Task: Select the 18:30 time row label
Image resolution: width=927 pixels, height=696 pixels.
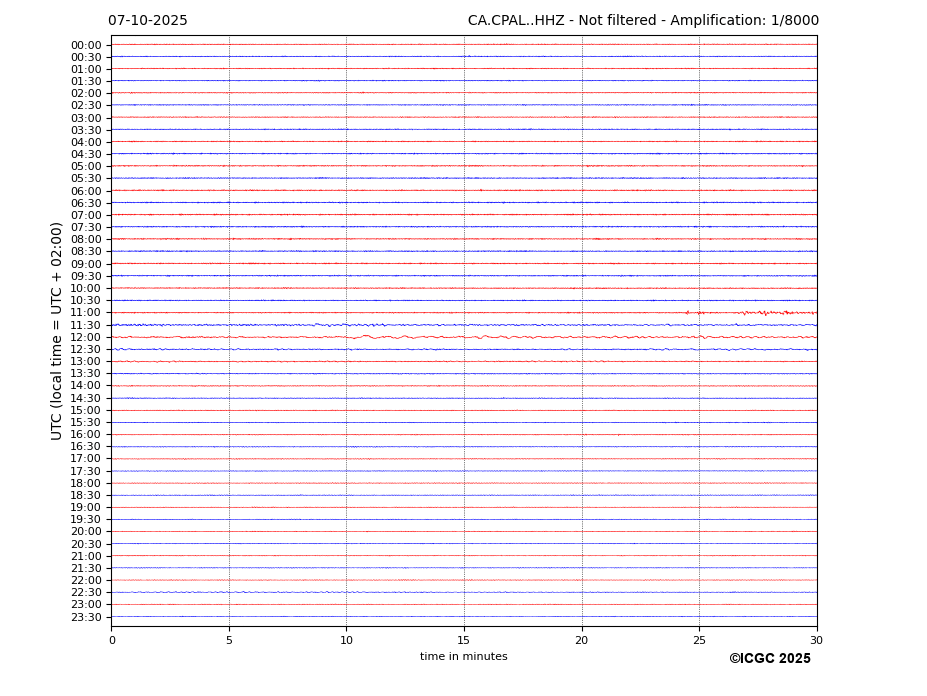Action: (86, 495)
